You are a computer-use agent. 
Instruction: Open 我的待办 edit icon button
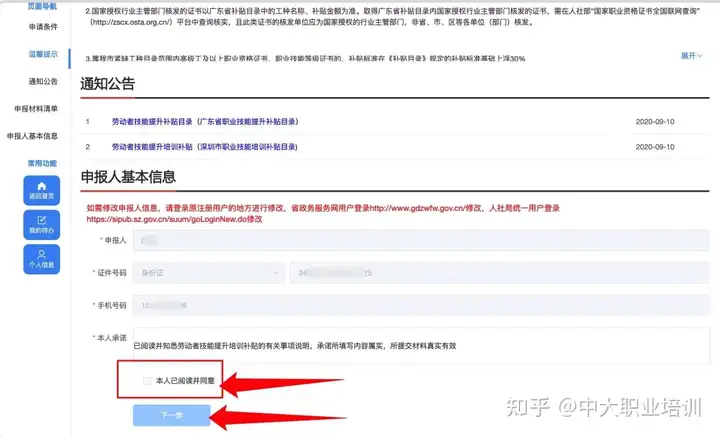pyautogui.click(x=42, y=225)
